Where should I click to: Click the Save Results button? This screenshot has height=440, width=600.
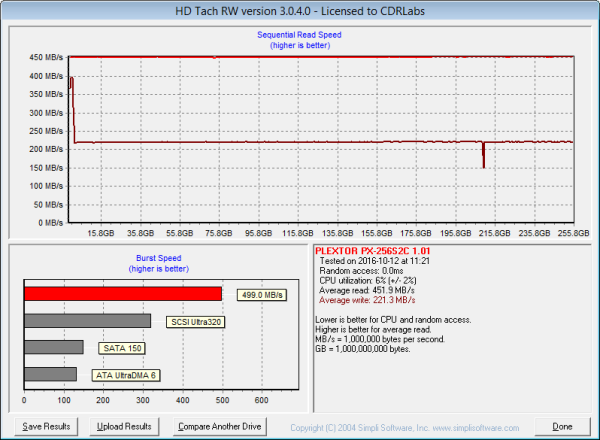coord(46,427)
